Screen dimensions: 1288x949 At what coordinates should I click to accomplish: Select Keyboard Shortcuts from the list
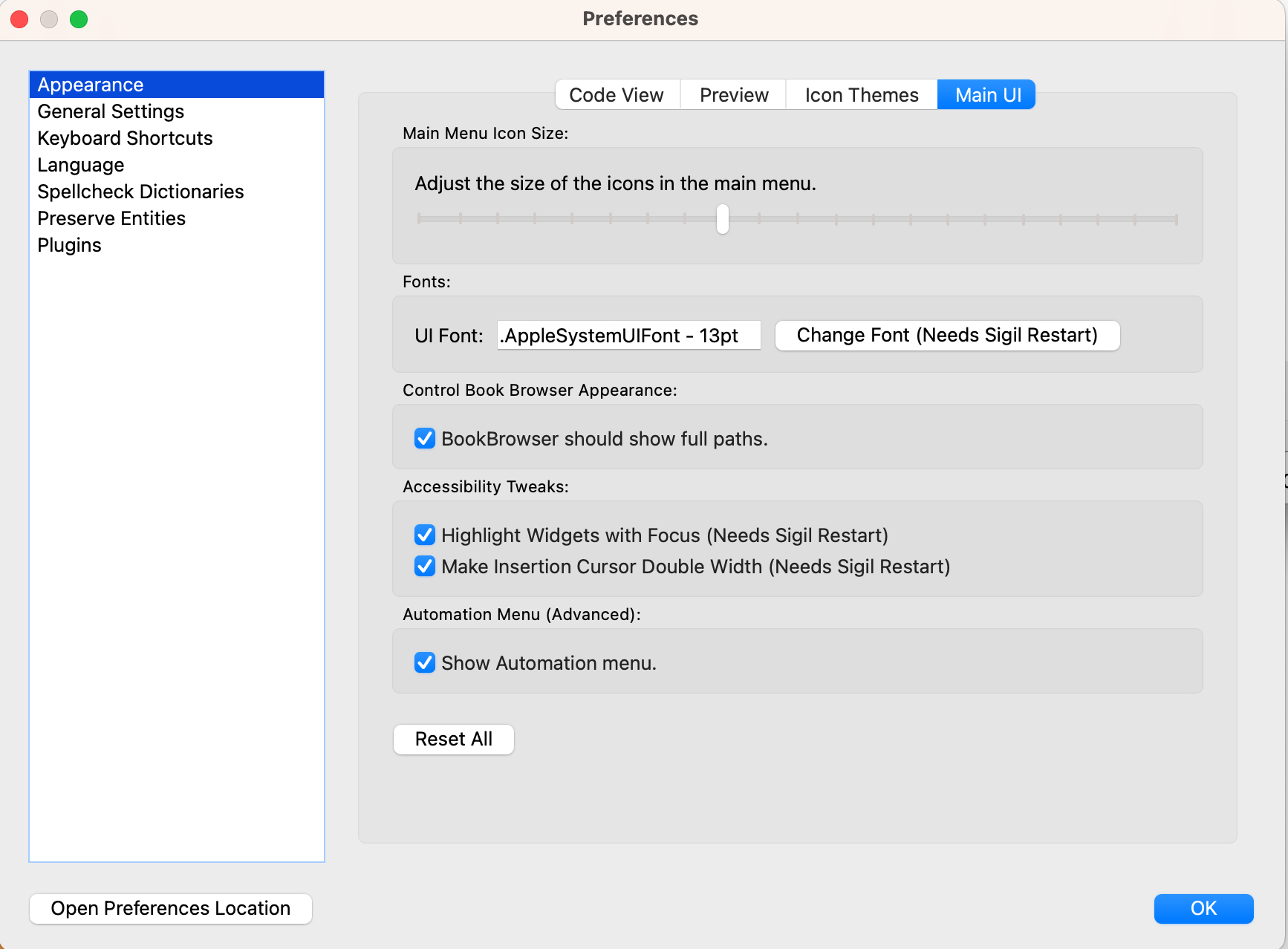pos(125,138)
